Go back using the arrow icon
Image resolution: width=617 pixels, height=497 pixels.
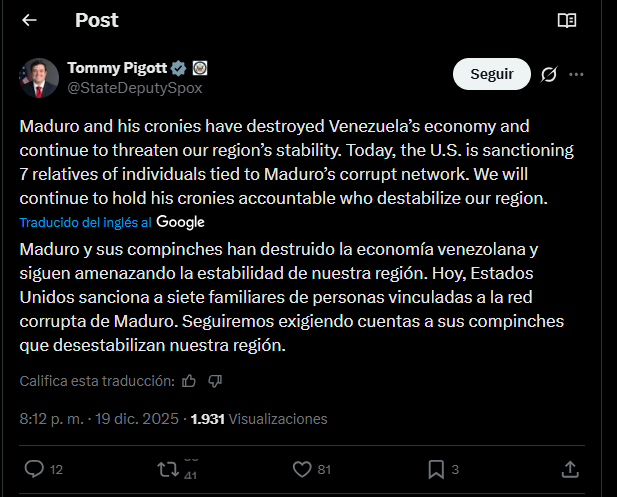click(29, 20)
